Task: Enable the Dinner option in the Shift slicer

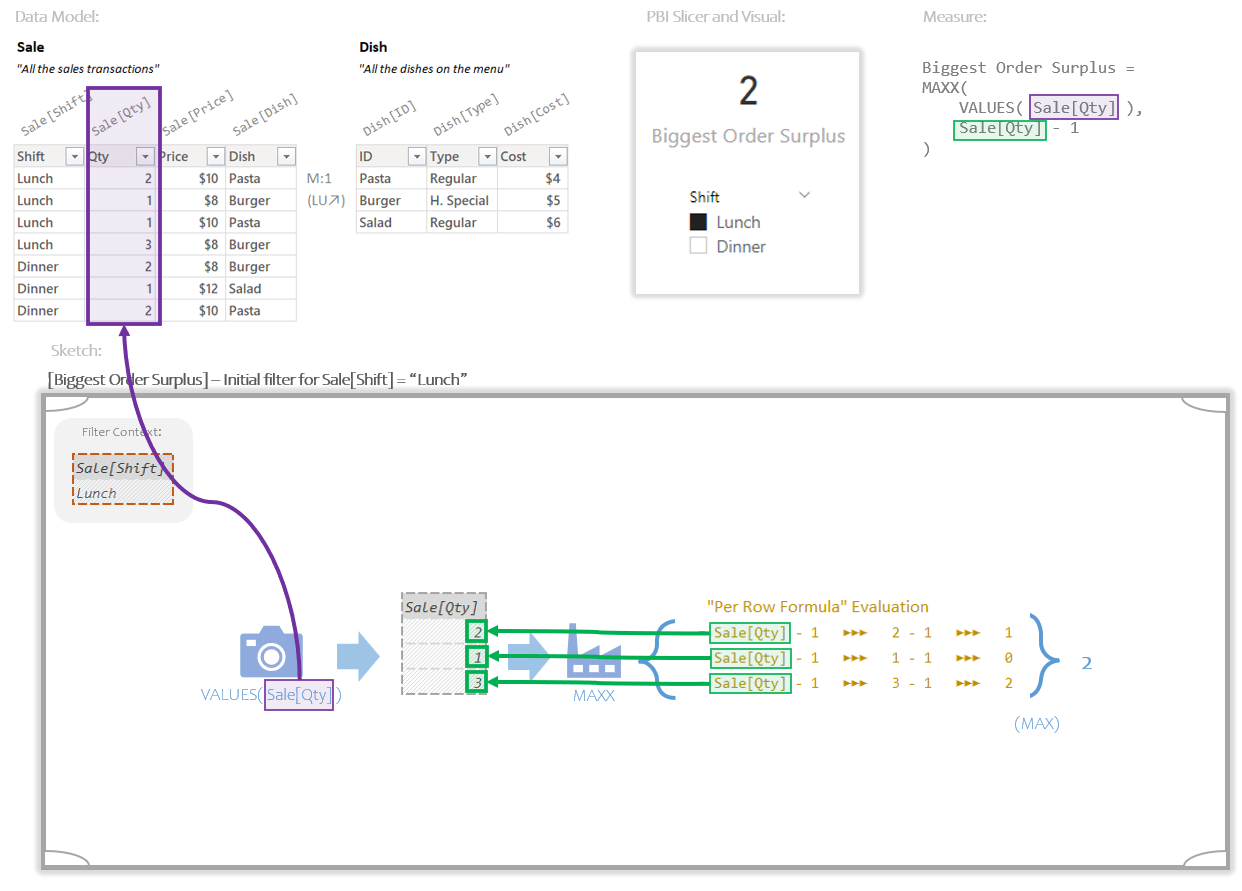Action: [x=699, y=245]
